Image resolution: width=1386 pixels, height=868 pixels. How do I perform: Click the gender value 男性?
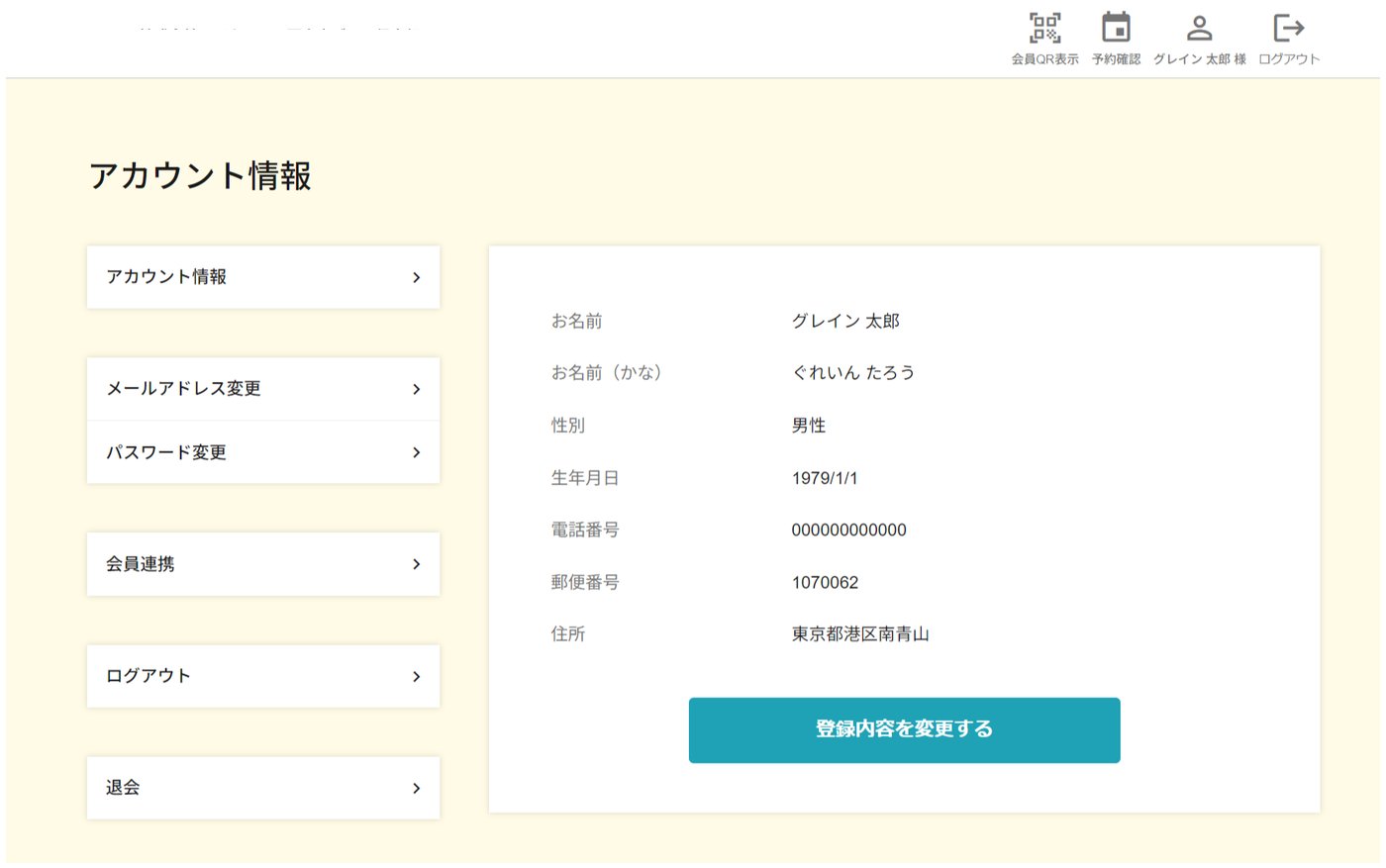point(809,426)
